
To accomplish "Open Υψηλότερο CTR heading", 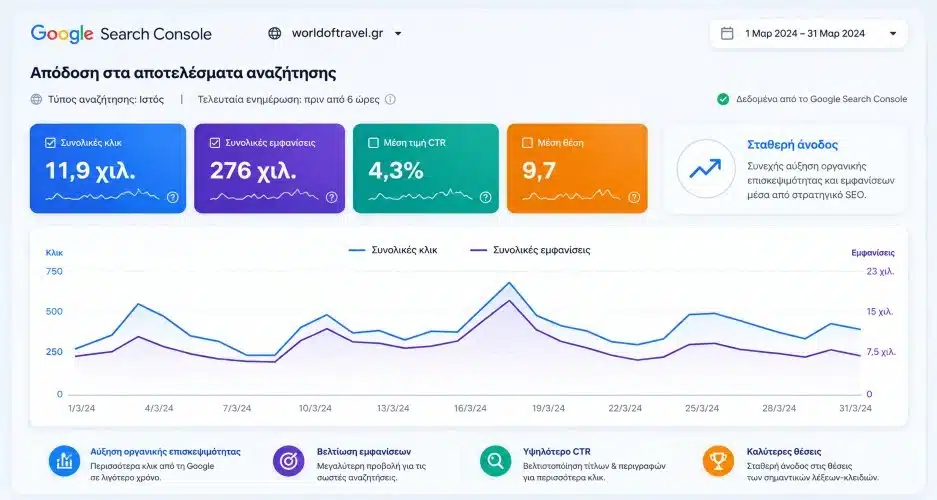I will [x=556, y=452].
